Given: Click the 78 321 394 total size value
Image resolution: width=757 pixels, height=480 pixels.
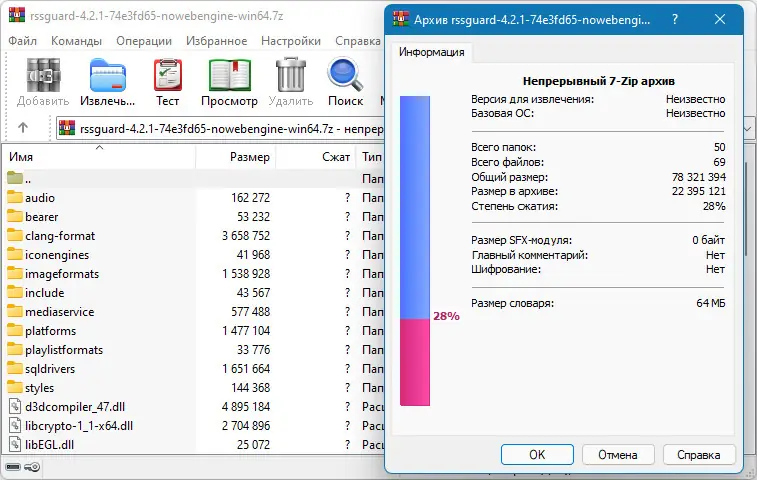Looking at the screenshot, I should tap(699, 177).
